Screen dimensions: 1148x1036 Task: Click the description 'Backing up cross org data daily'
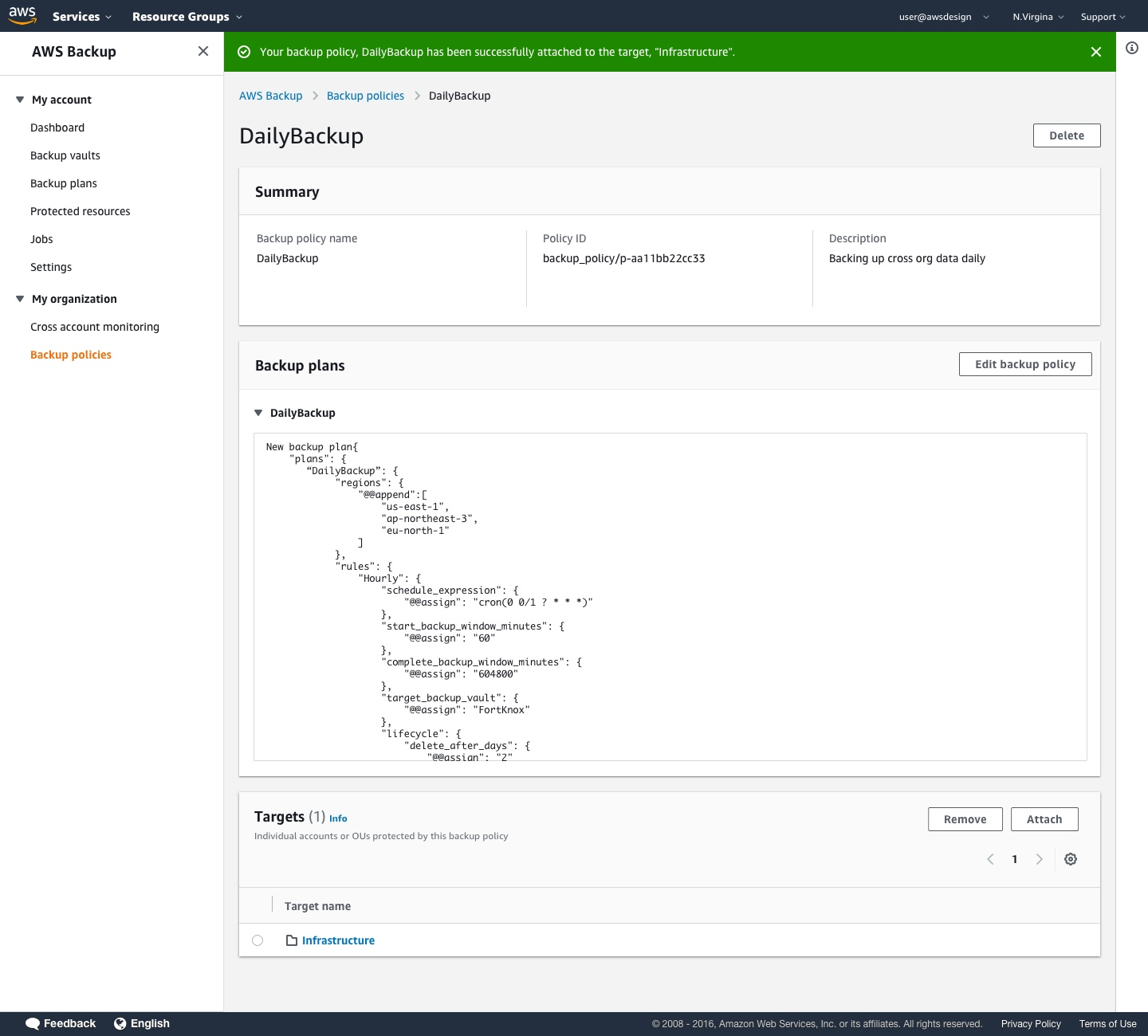(907, 258)
